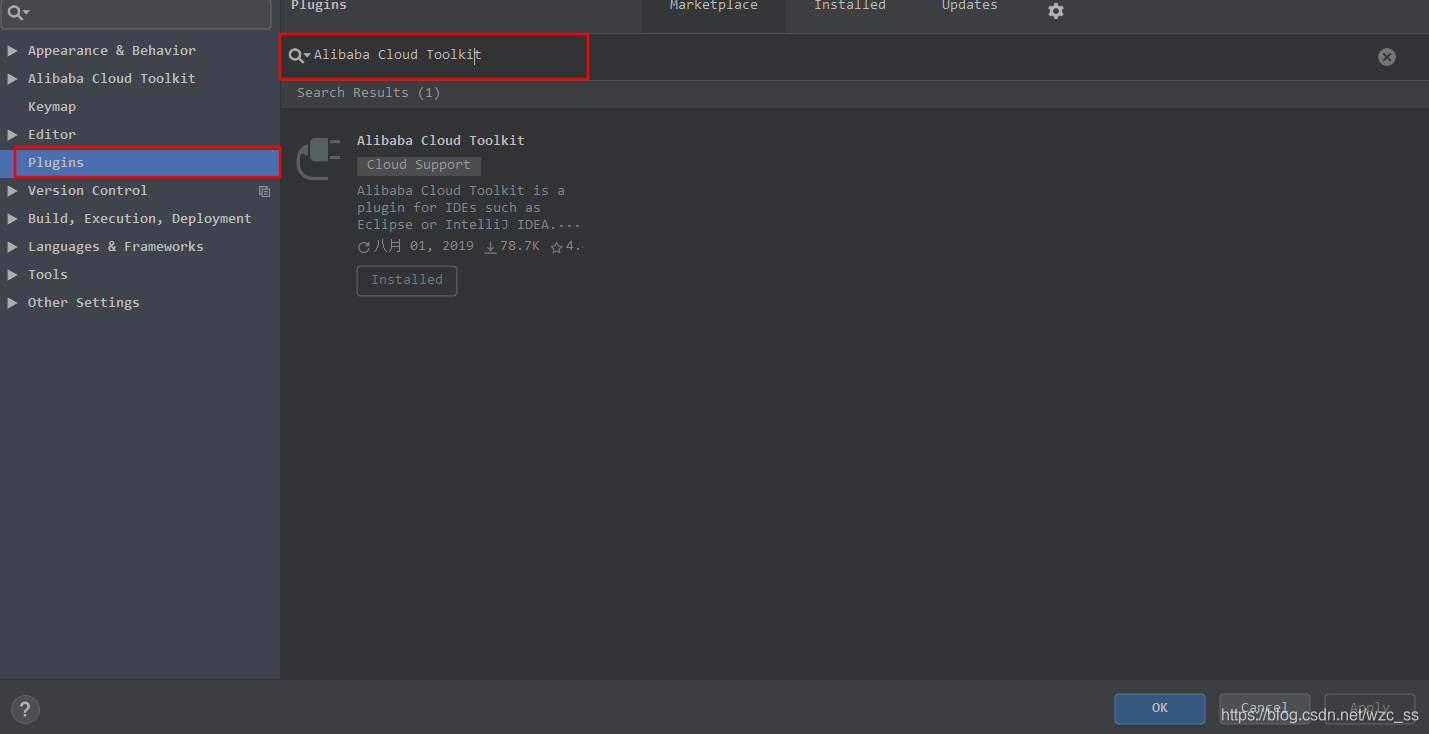The width and height of the screenshot is (1429, 734).
Task: Click the Installed button under plugin
Action: [407, 280]
